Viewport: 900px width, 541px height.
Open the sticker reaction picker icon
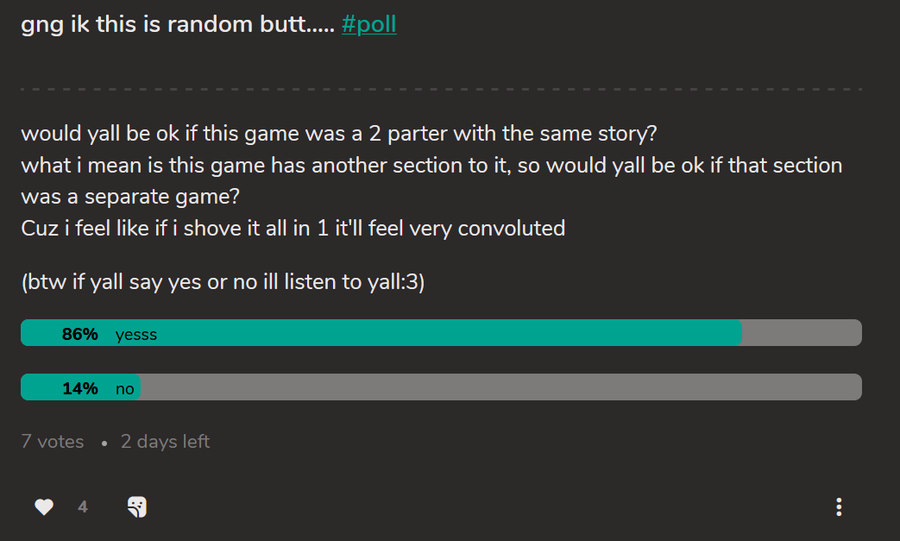pos(137,507)
